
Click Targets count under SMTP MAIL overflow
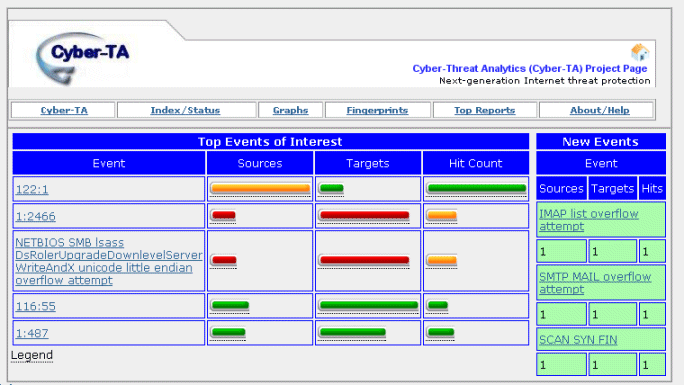click(x=612, y=314)
